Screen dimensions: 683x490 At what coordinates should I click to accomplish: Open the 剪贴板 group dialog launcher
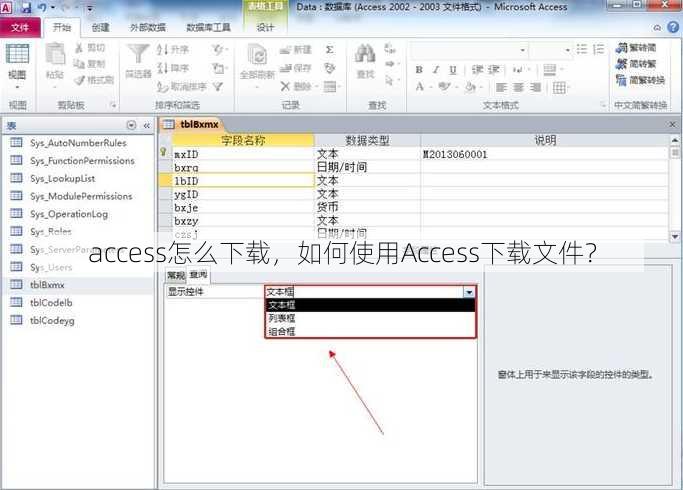click(x=113, y=105)
